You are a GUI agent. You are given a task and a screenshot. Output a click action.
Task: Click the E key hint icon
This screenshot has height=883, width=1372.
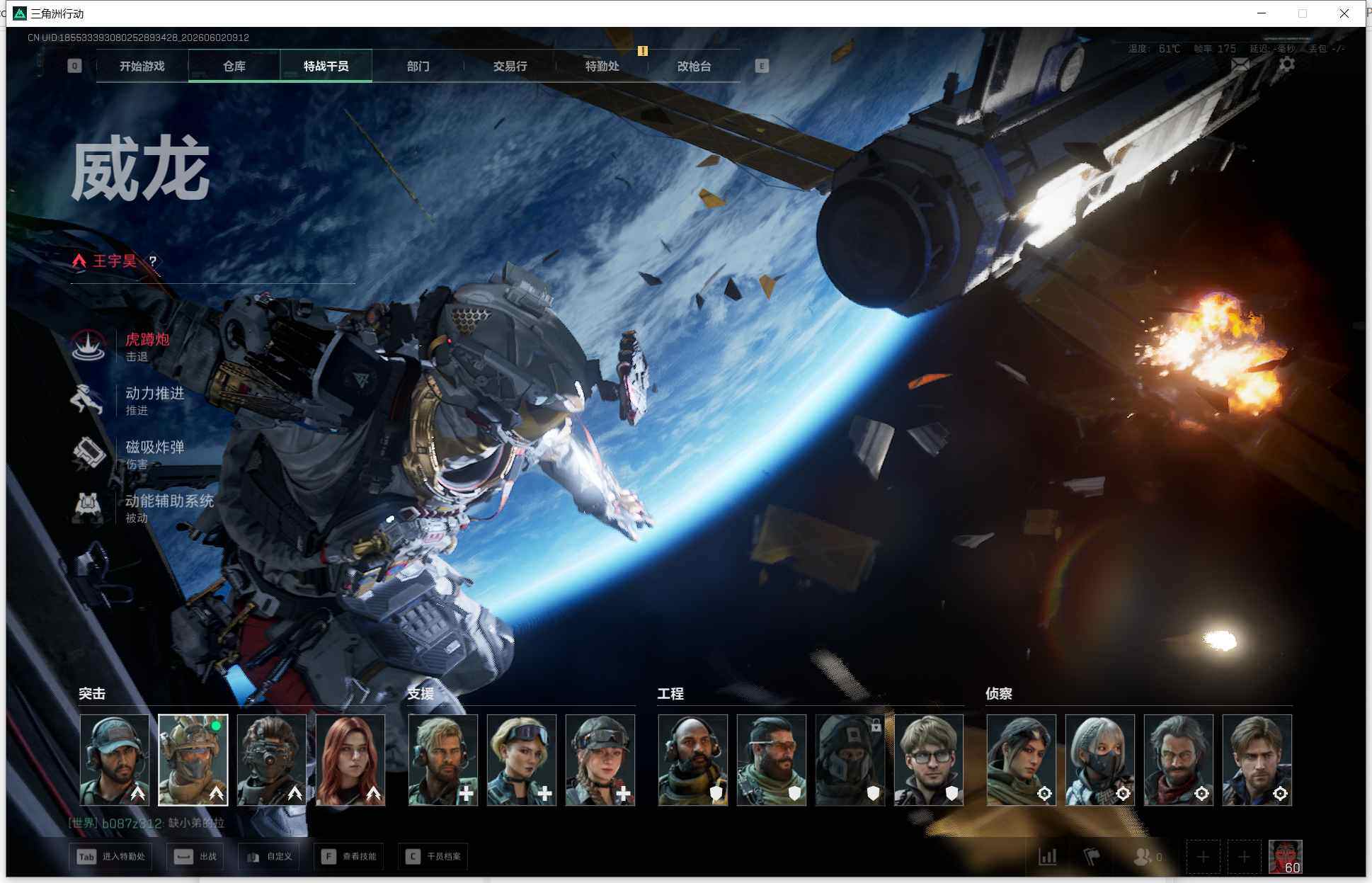tap(762, 66)
